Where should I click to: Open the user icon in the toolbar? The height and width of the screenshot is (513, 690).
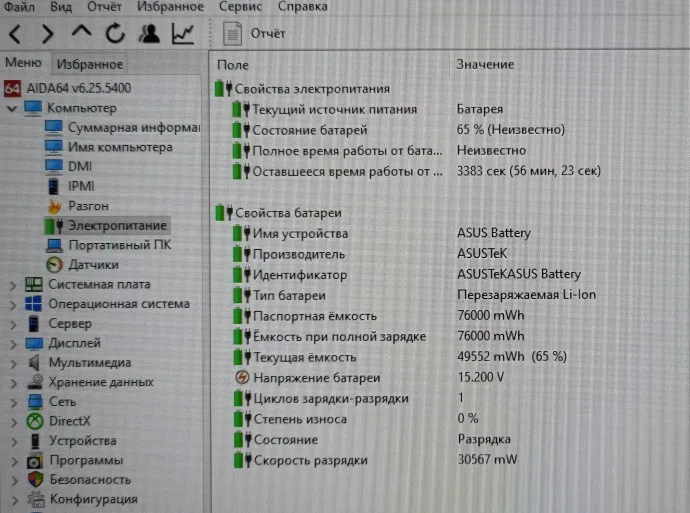coord(149,33)
